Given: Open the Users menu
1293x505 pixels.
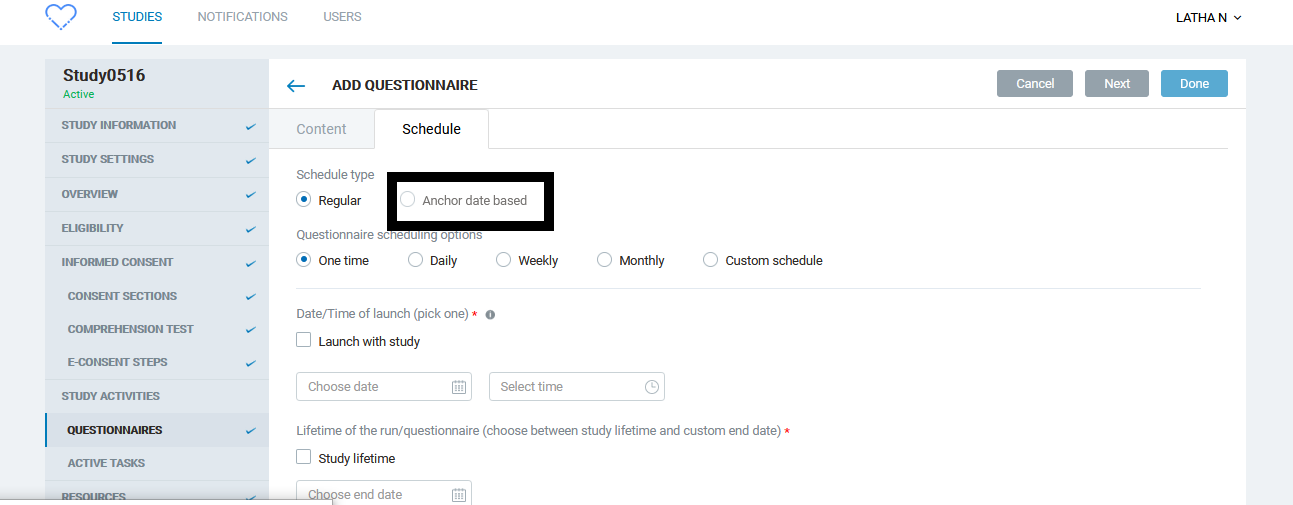Looking at the screenshot, I should pos(342,17).
